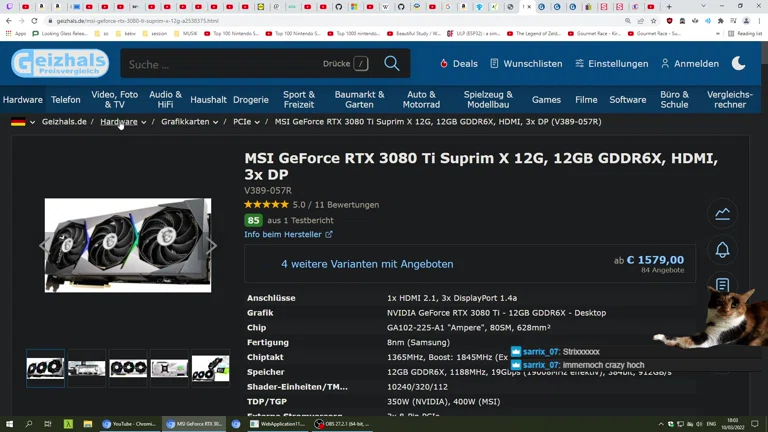Screen dimensions: 768x432
Task: Open the Deals page
Action: tap(458, 64)
